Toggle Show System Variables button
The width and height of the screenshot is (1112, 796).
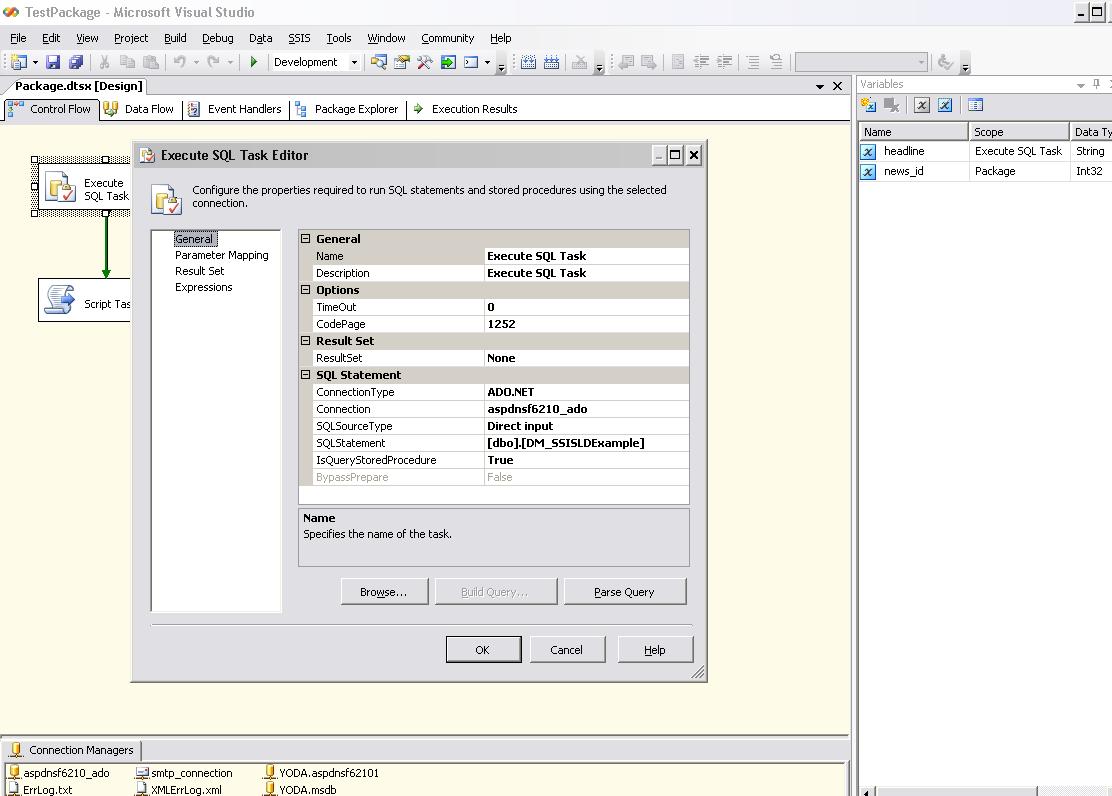922,105
